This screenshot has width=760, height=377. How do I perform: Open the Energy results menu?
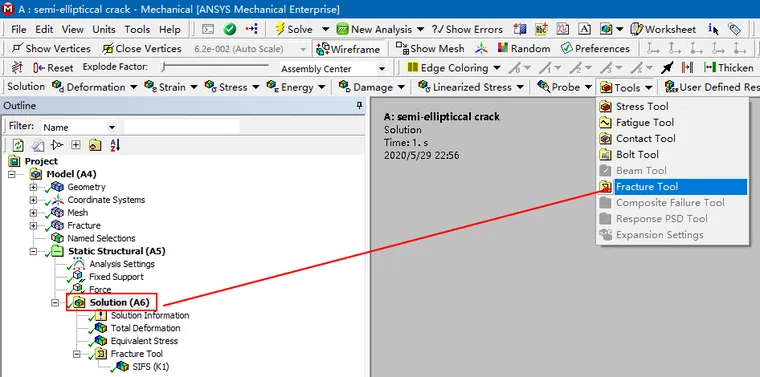[296, 87]
